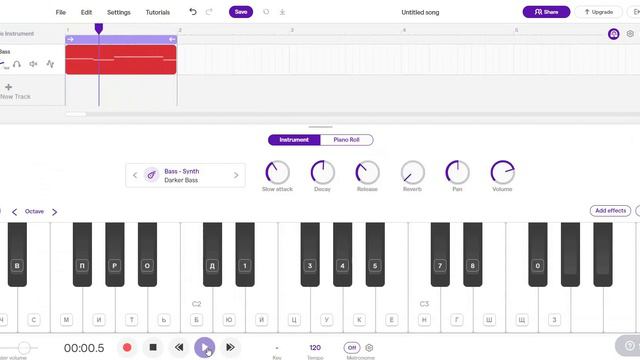Screen dimensions: 640x360
Task: Play the black key labeled П
Action: (x=82, y=254)
